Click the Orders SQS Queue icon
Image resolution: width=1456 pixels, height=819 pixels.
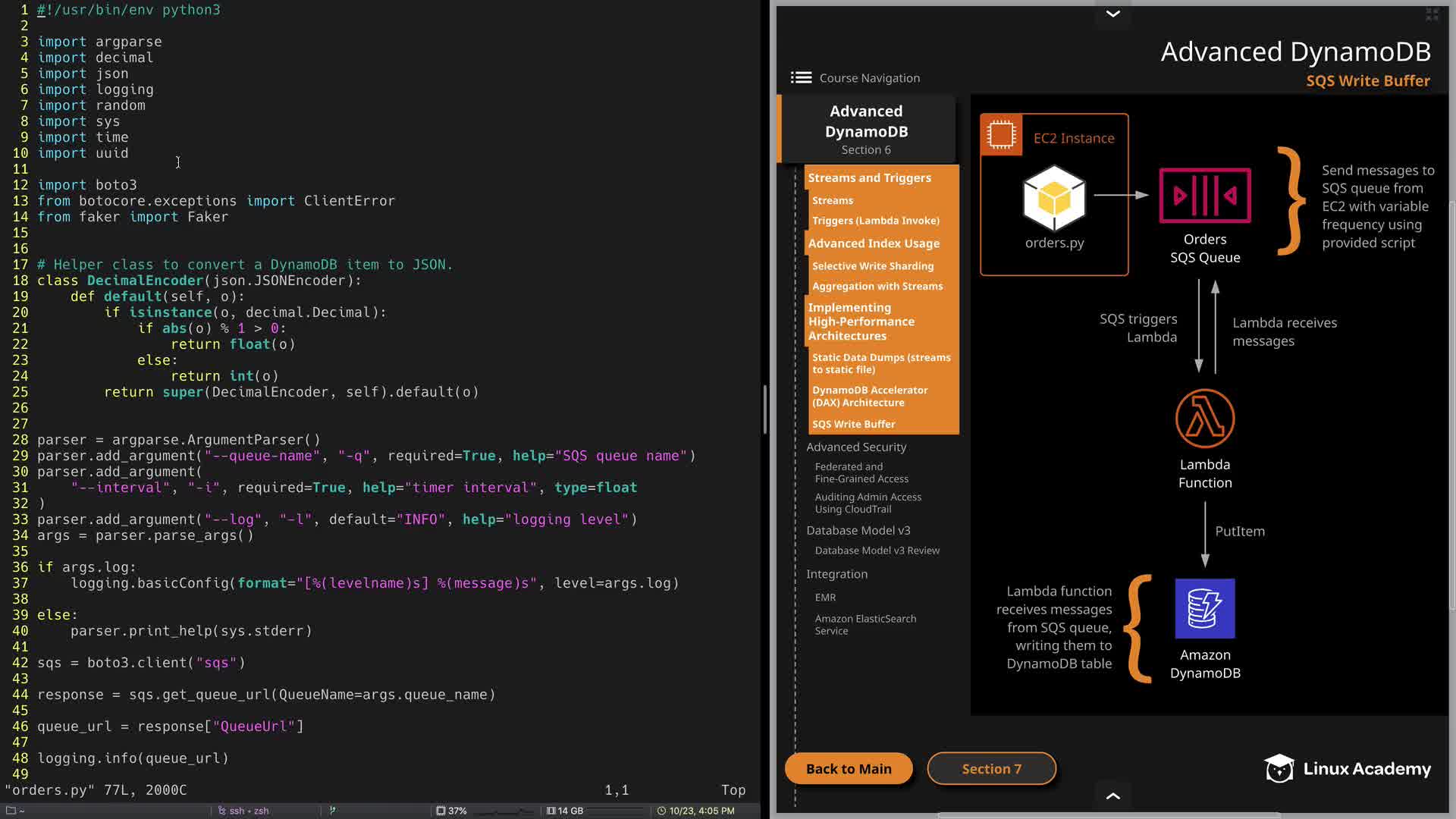click(1204, 196)
